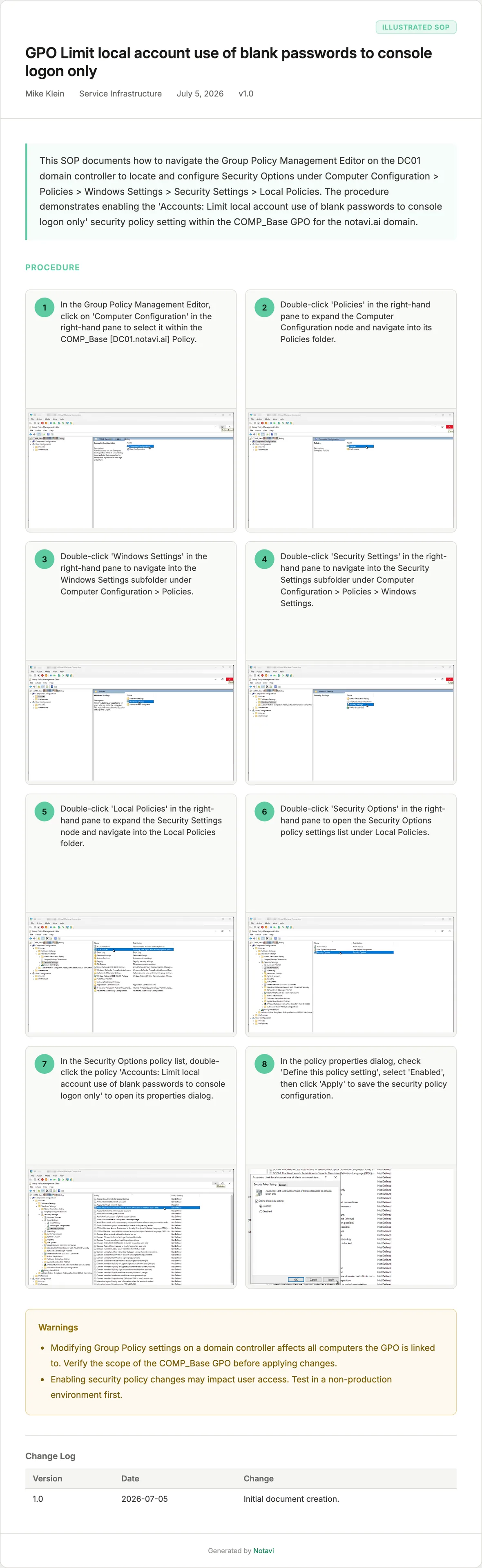Viewport: 482px width, 1568px height.
Task: Open the step 1 Computer Configuration screenshot
Action: pos(131,470)
